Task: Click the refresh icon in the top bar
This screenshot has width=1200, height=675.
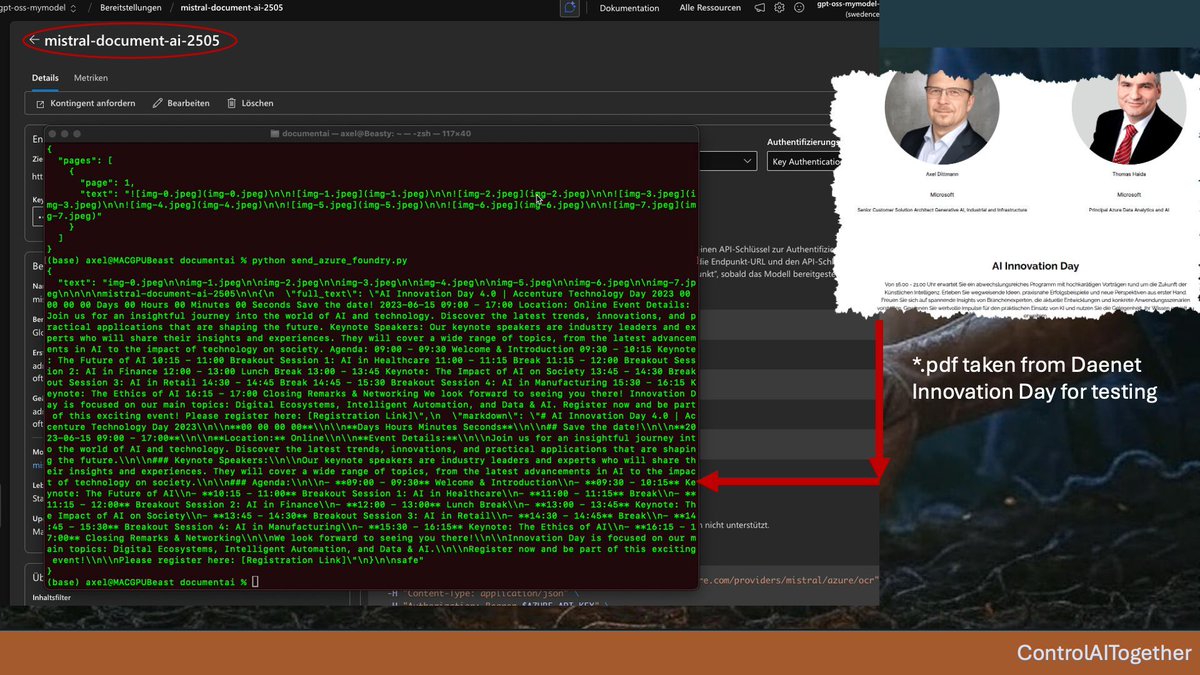Action: pos(570,8)
